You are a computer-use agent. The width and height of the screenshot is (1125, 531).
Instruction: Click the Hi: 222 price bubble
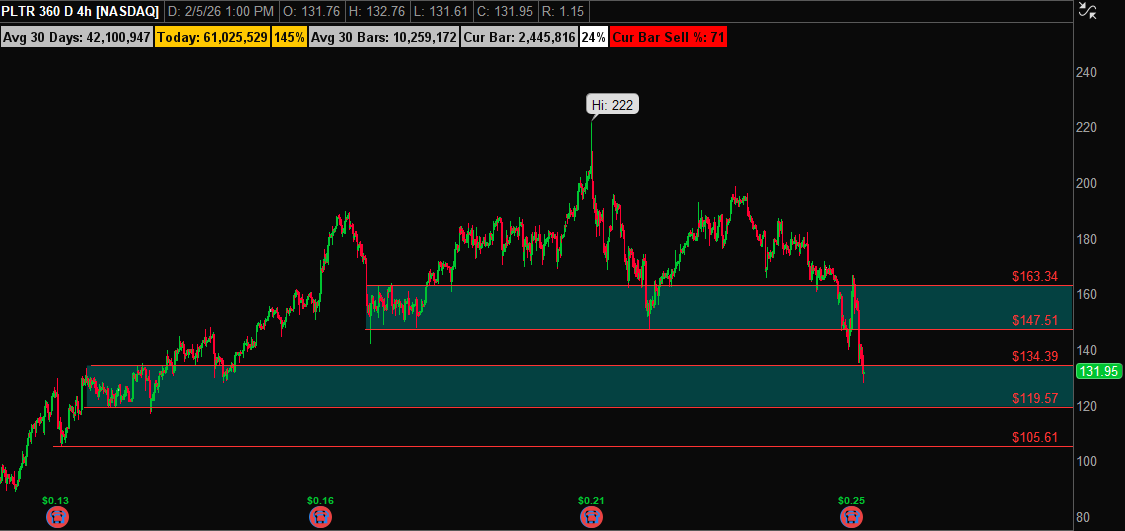click(x=612, y=105)
